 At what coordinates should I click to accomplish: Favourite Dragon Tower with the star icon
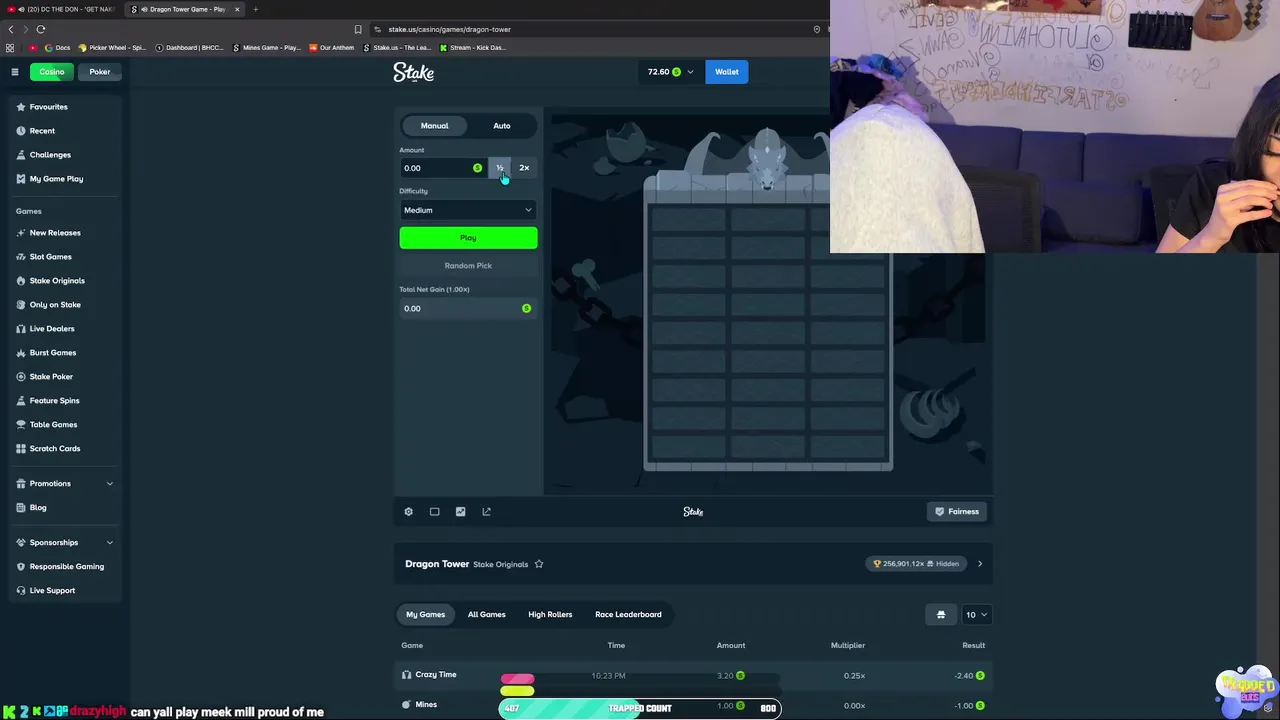[x=538, y=564]
